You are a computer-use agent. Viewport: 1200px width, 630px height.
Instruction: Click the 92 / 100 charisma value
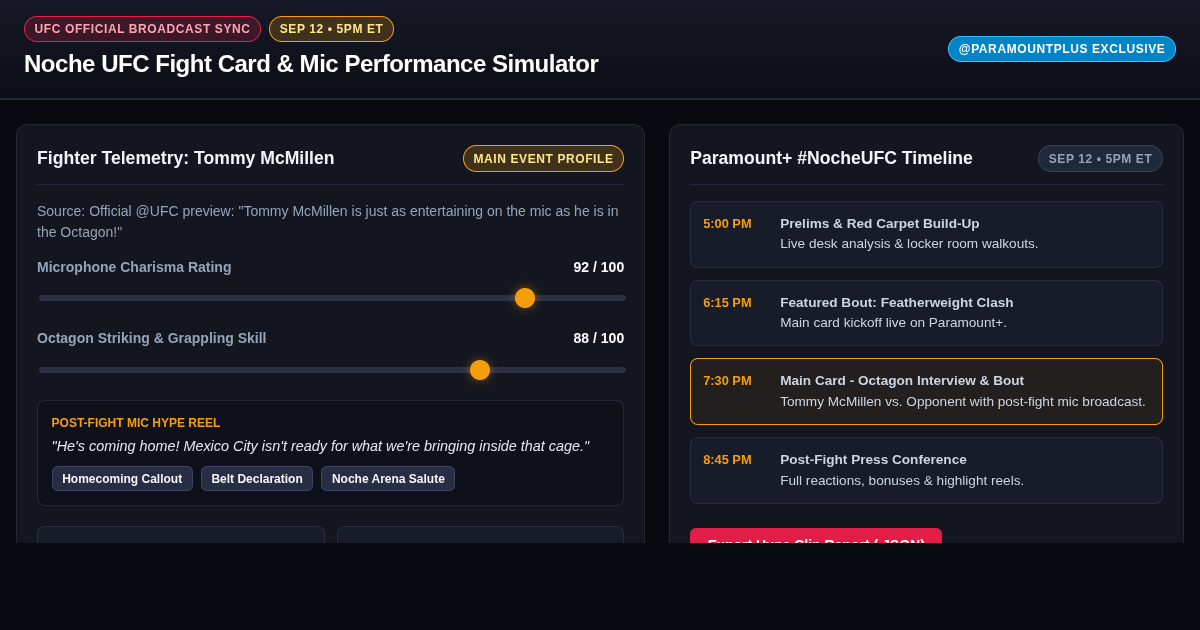point(598,267)
